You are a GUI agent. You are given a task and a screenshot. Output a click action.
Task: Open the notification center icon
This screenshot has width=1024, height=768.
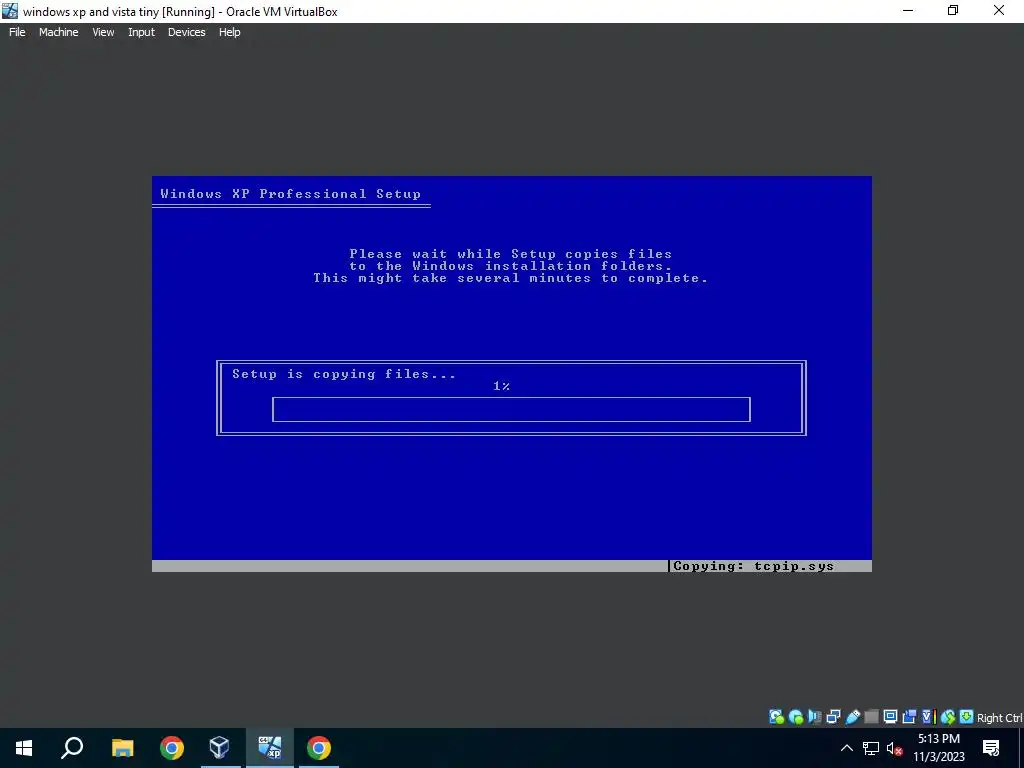coord(991,748)
